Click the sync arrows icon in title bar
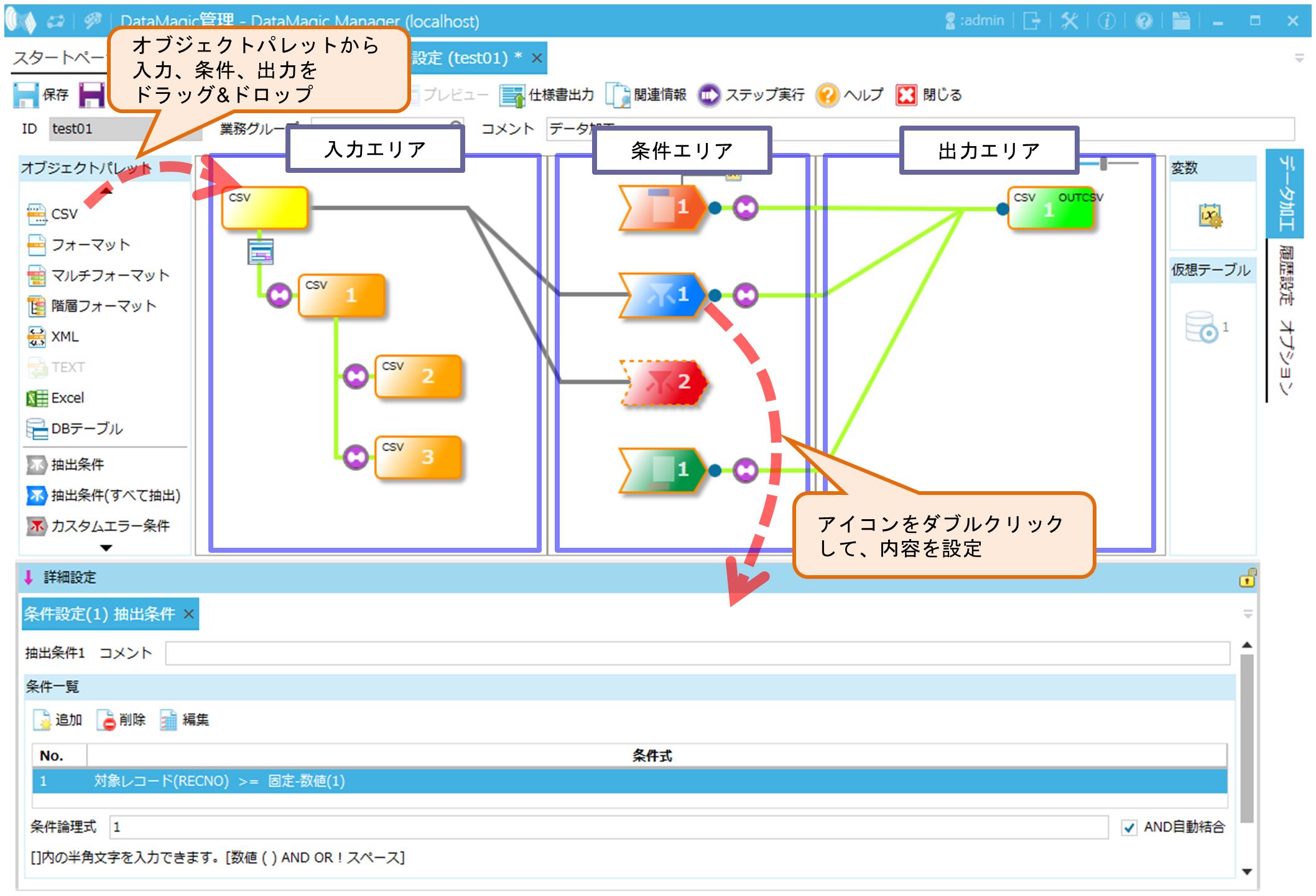 tap(56, 21)
